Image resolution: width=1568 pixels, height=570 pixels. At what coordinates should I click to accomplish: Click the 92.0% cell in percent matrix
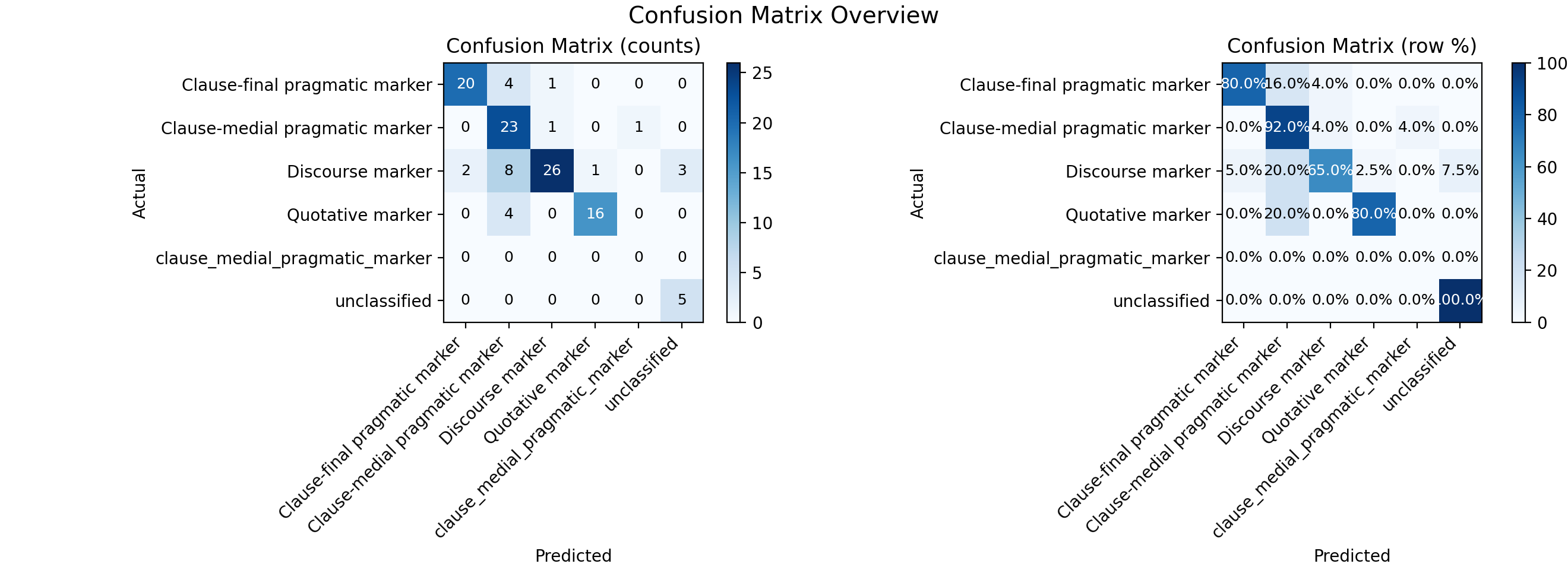pos(1287,128)
